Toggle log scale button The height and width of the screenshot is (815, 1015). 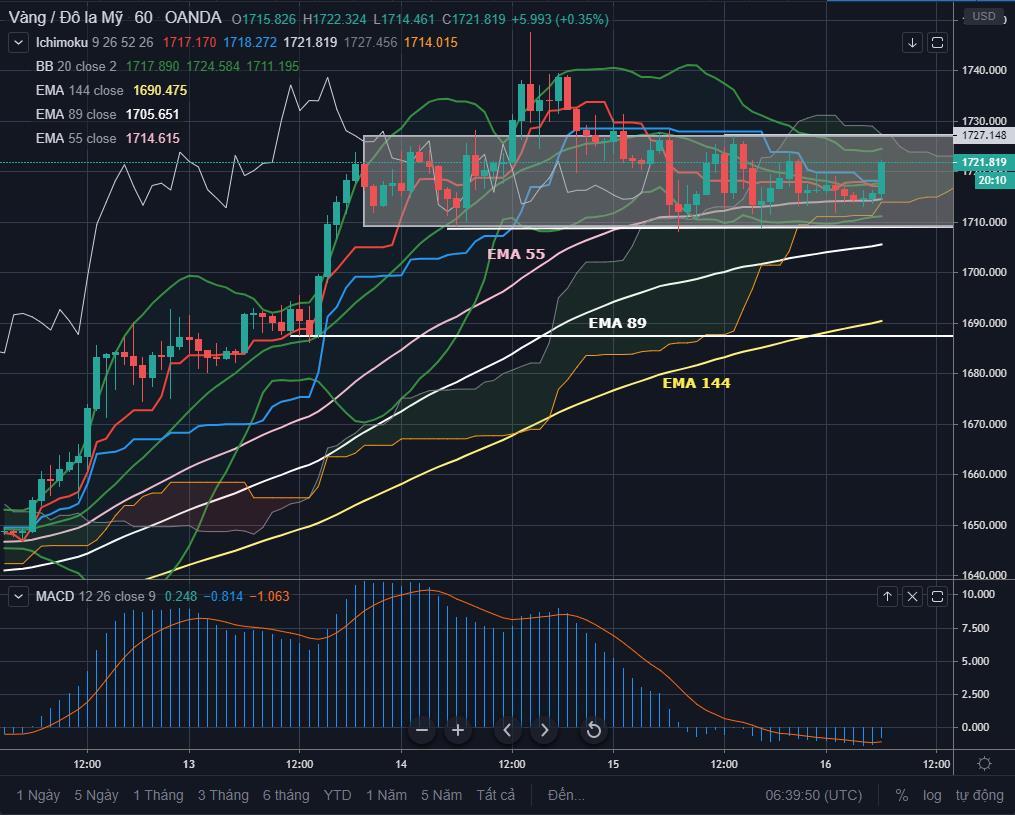pyautogui.click(x=932, y=795)
